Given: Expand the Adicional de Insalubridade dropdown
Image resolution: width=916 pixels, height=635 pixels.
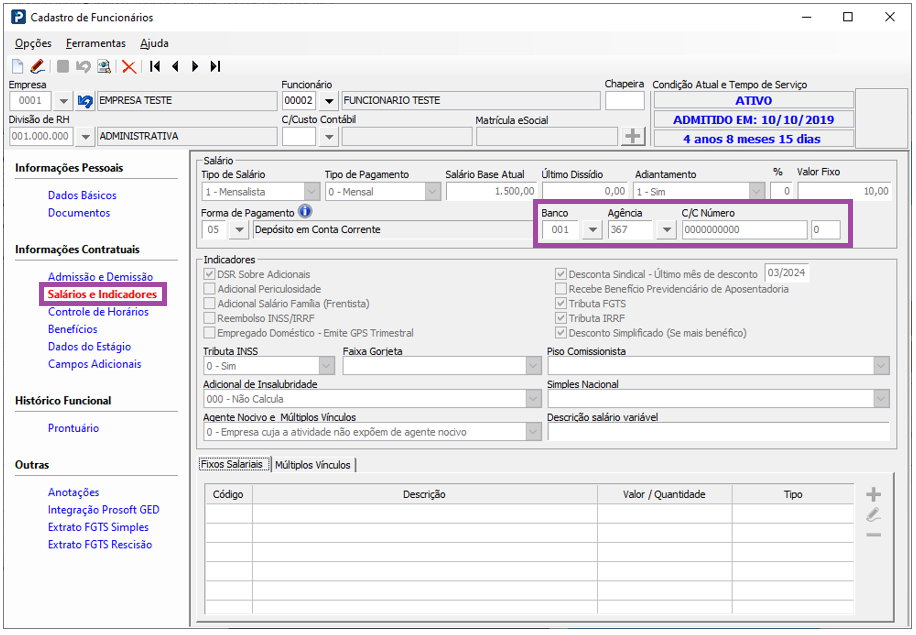Looking at the screenshot, I should click(x=533, y=399).
